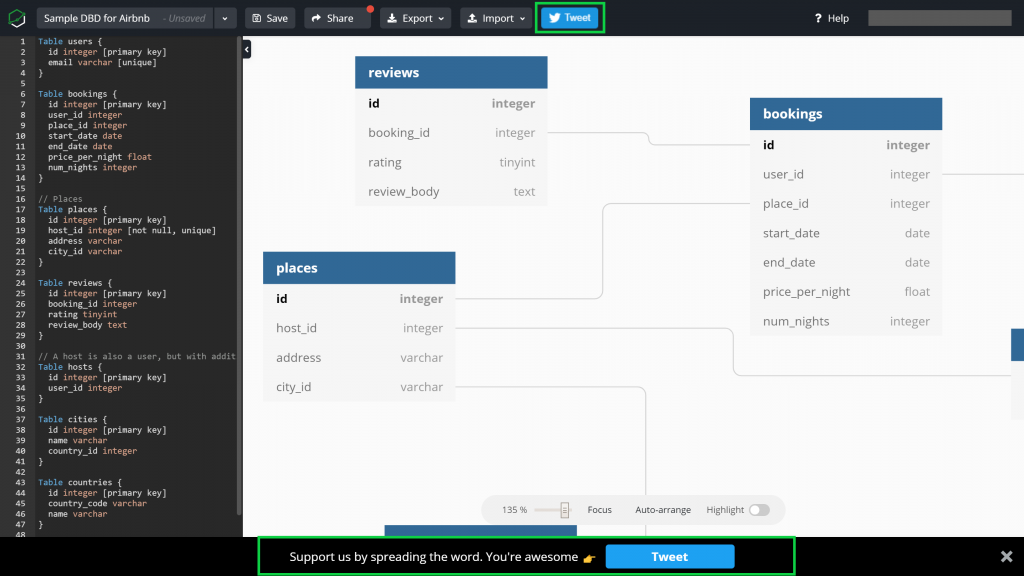1024x576 pixels.
Task: Click the dbdiagram logo icon
Action: tap(17, 18)
